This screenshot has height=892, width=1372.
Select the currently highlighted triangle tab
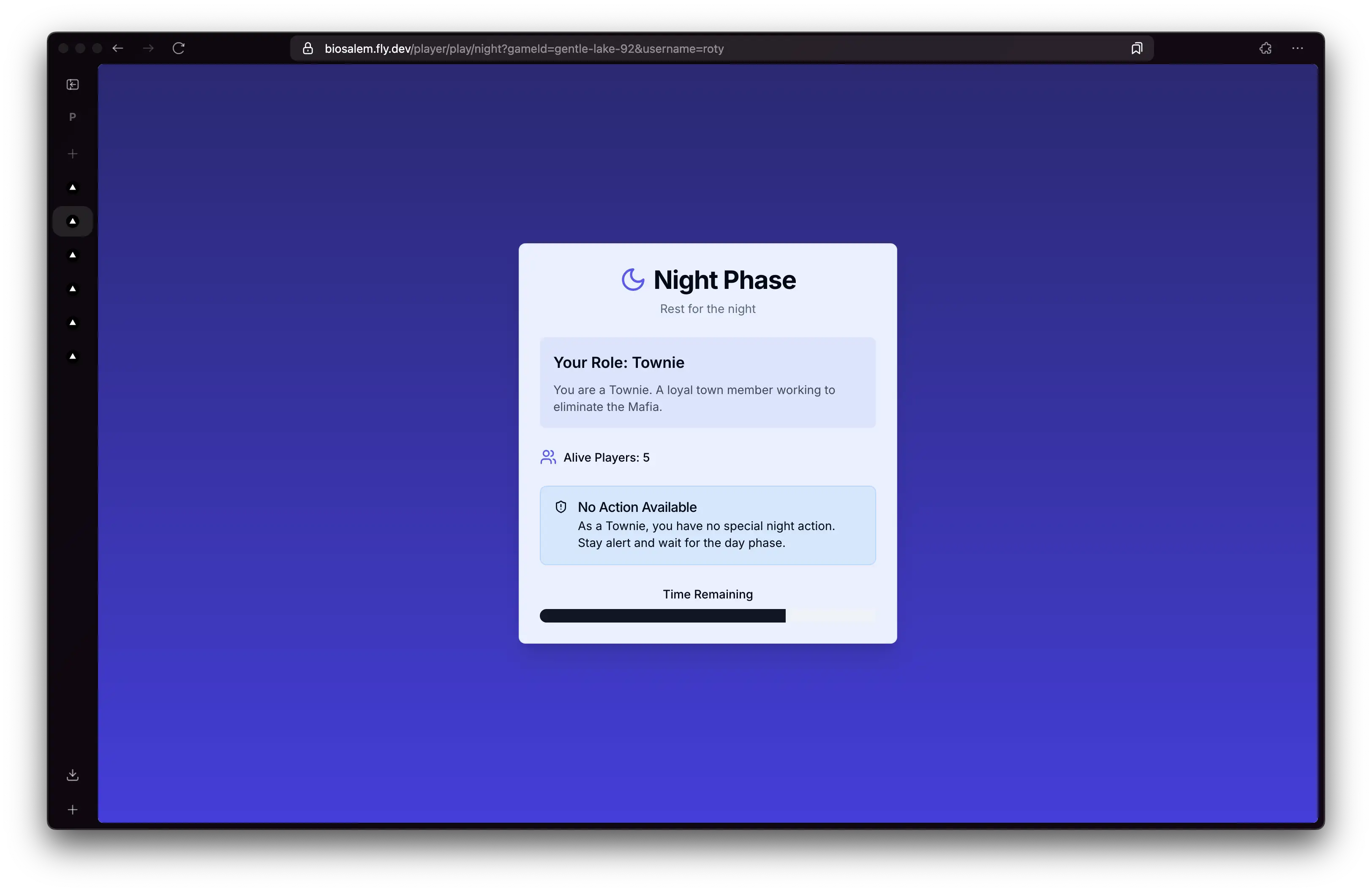[72, 221]
